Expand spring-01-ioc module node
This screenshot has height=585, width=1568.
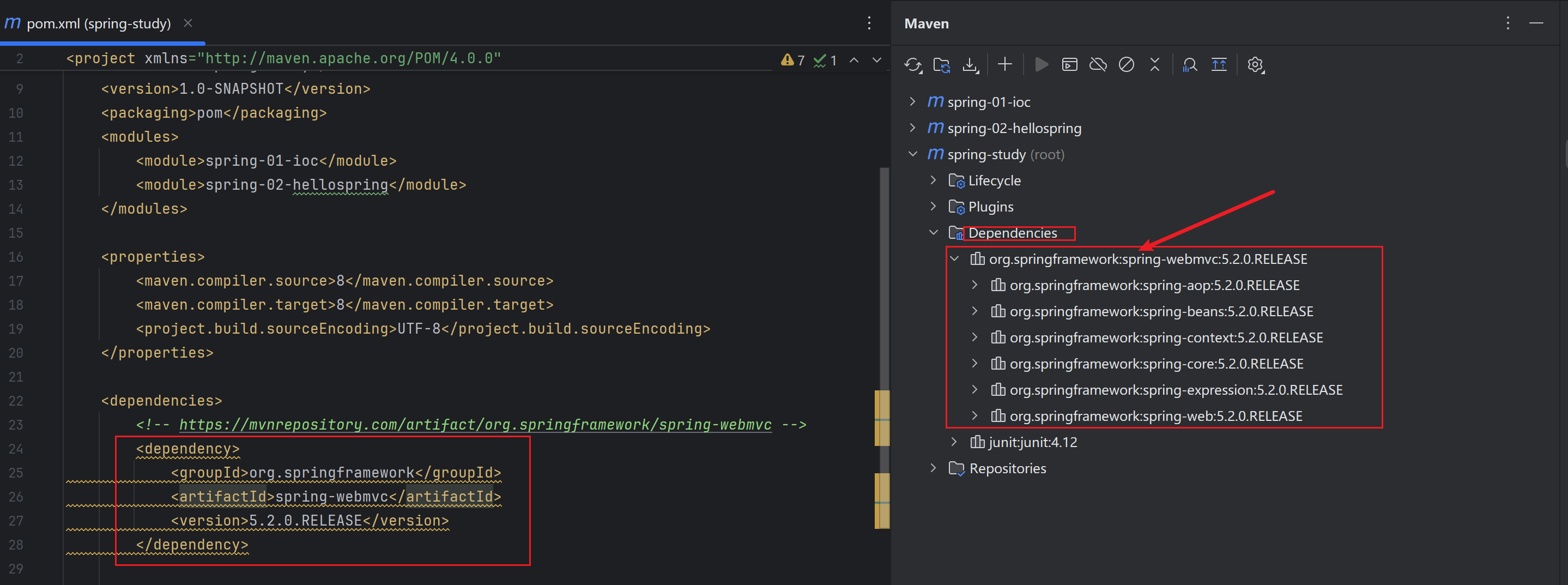point(912,101)
